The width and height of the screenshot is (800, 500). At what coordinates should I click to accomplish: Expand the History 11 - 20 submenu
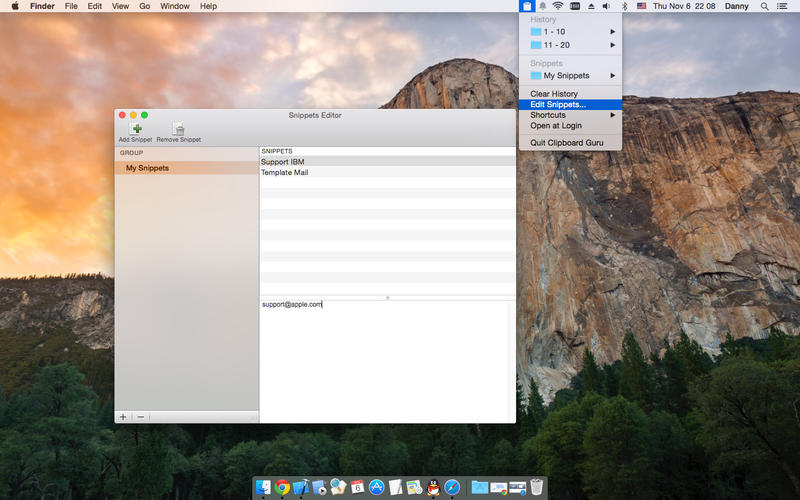point(570,45)
